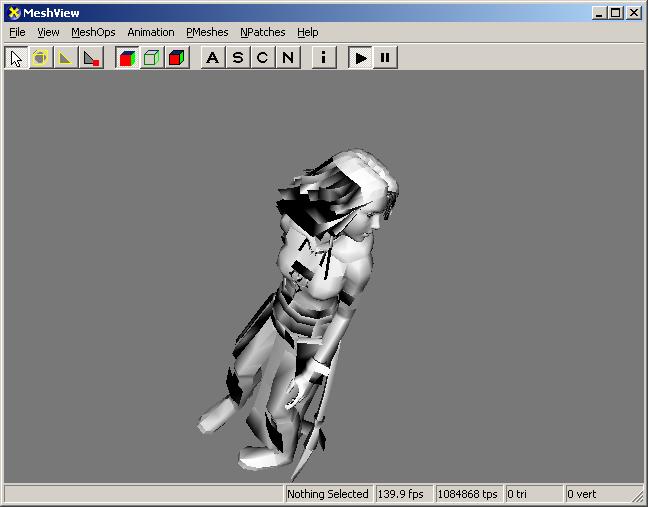The height and width of the screenshot is (507, 648).
Task: Show mesh info with the i button
Action: (x=323, y=57)
